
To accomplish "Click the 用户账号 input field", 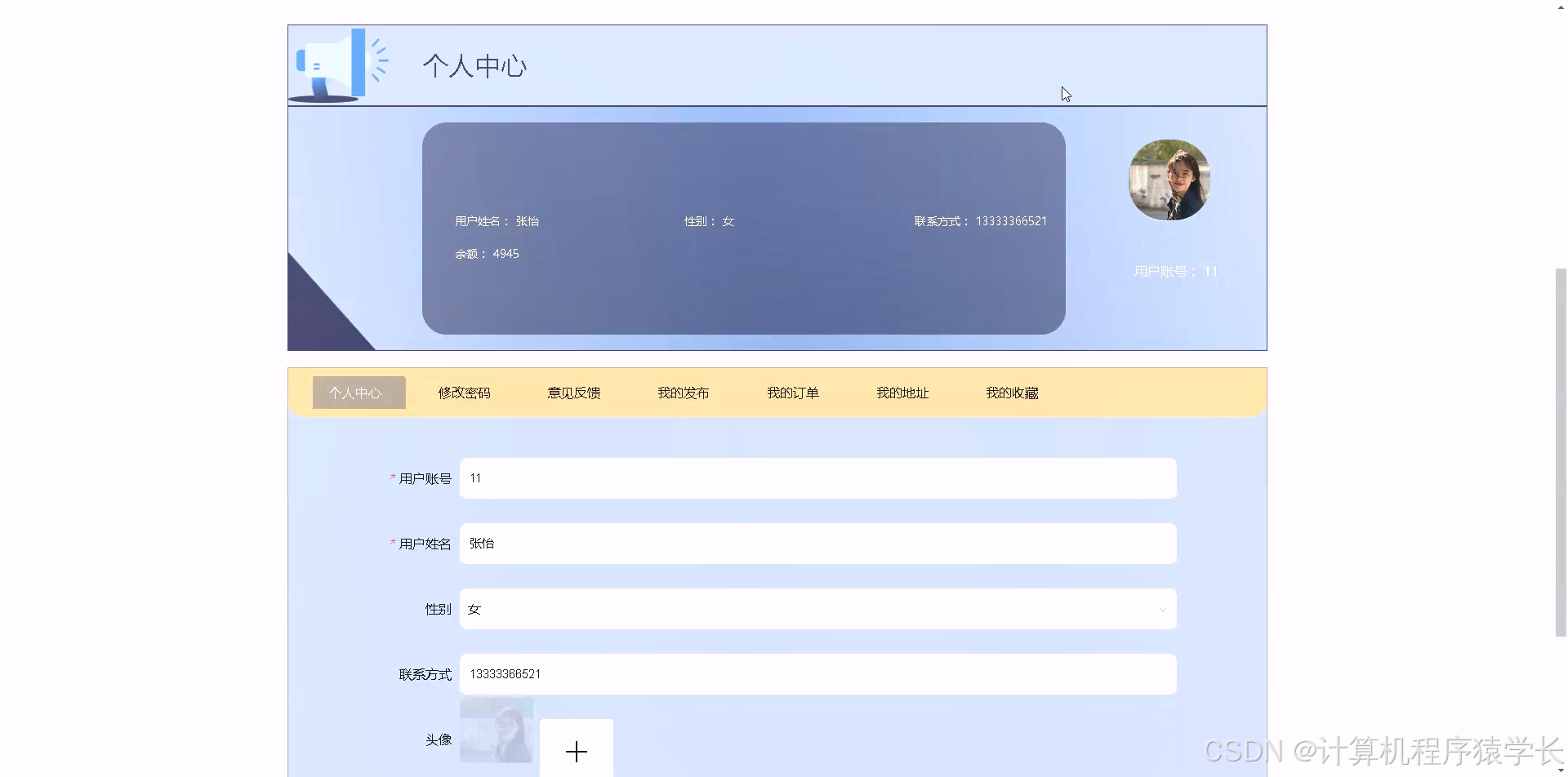I will [x=817, y=478].
